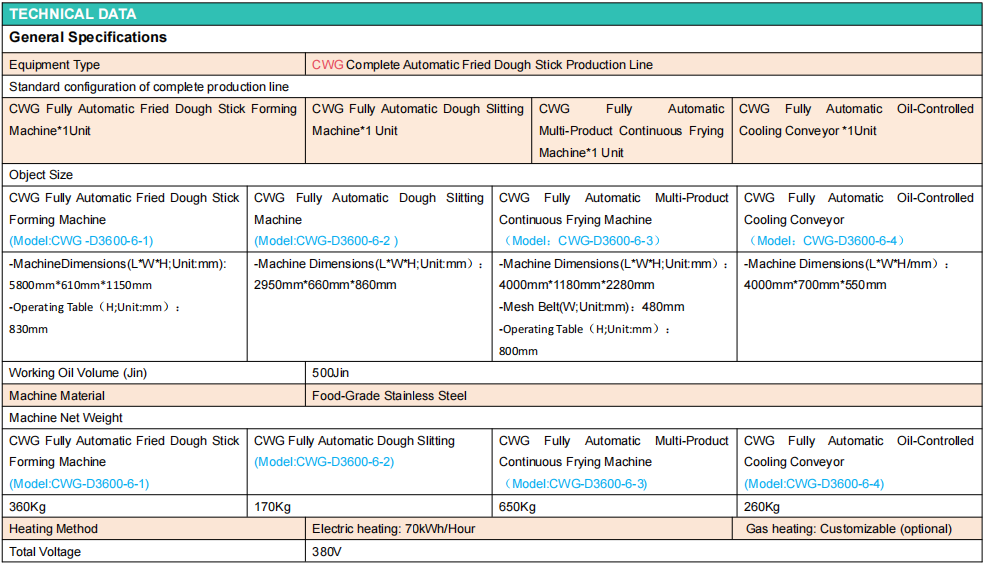Viewport: 988px width, 568px height.
Task: Click the 260Kg weight cell
Action: pos(762,507)
